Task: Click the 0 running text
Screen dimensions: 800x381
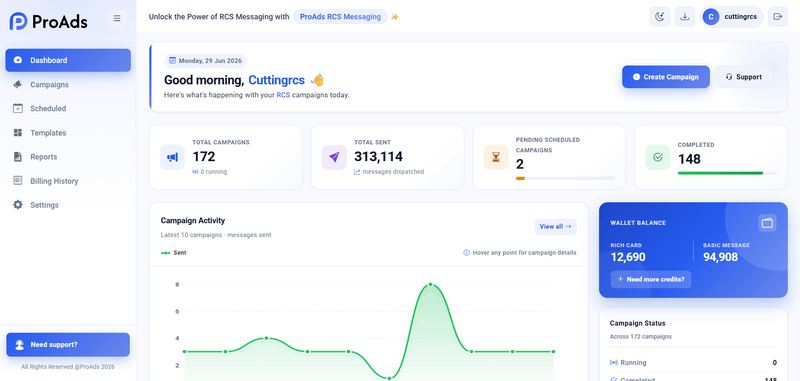Action: click(x=210, y=172)
